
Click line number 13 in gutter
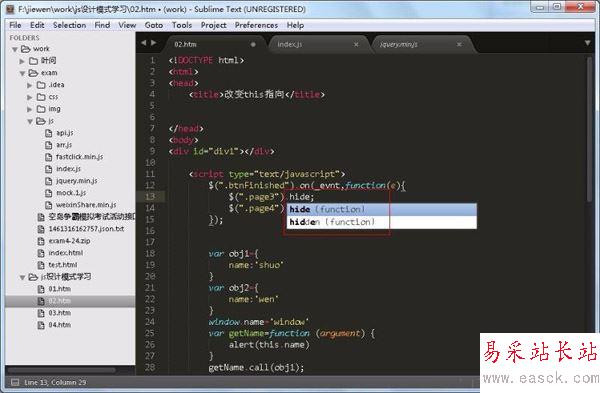pyautogui.click(x=150, y=197)
